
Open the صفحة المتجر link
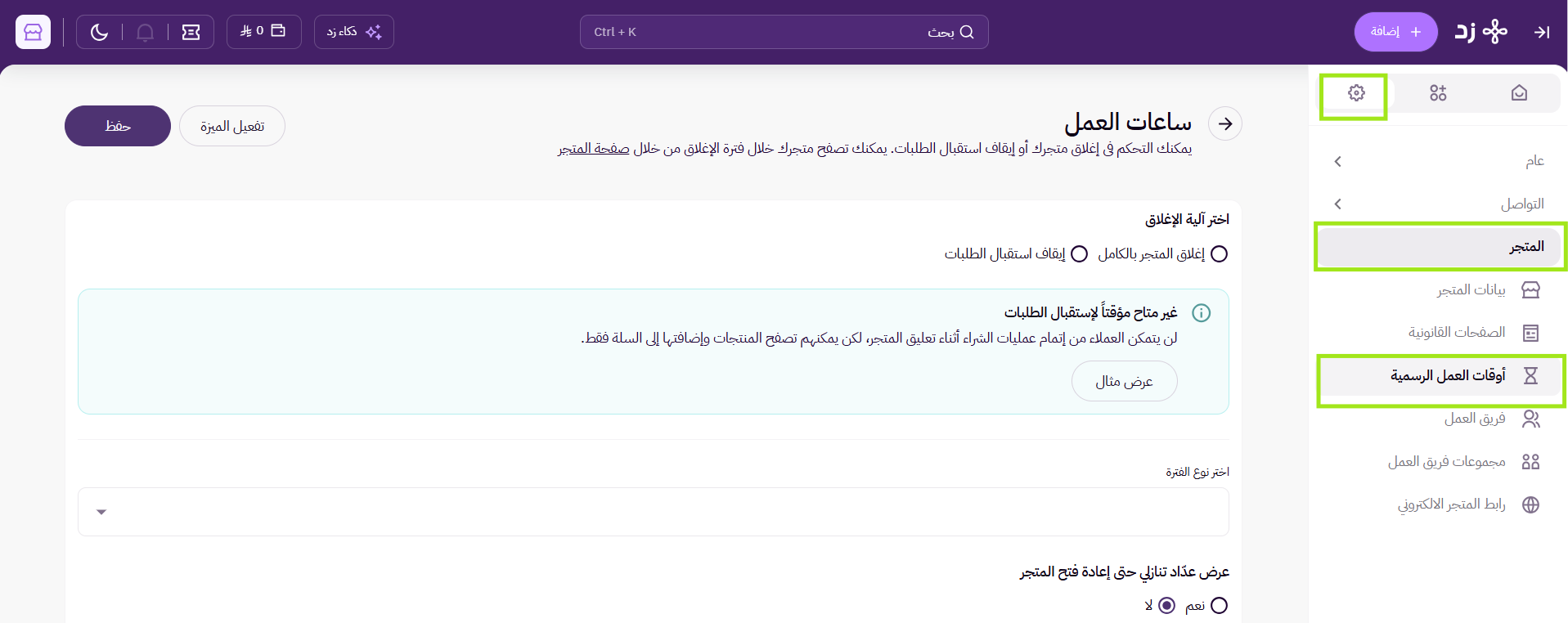coord(594,148)
